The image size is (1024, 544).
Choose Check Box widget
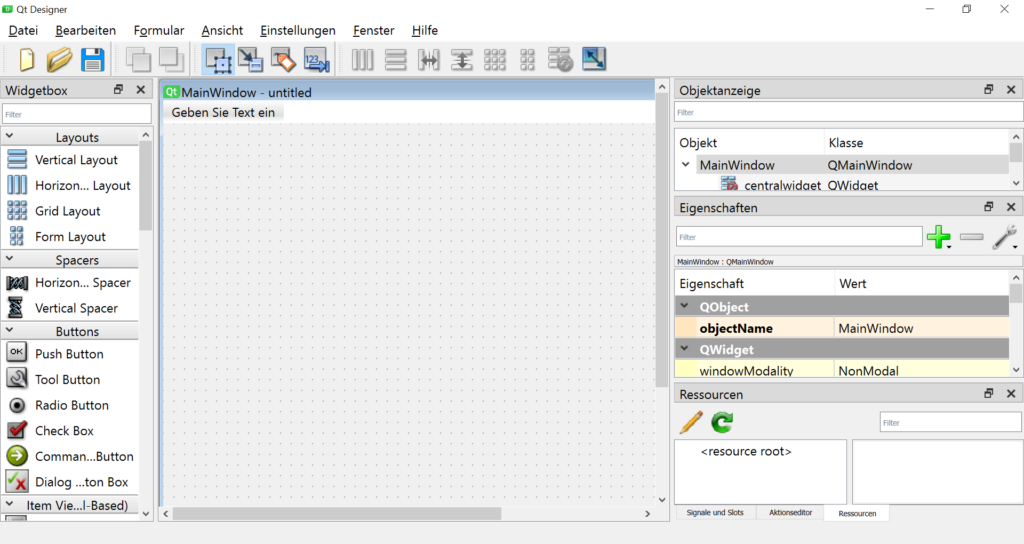pyautogui.click(x=69, y=430)
